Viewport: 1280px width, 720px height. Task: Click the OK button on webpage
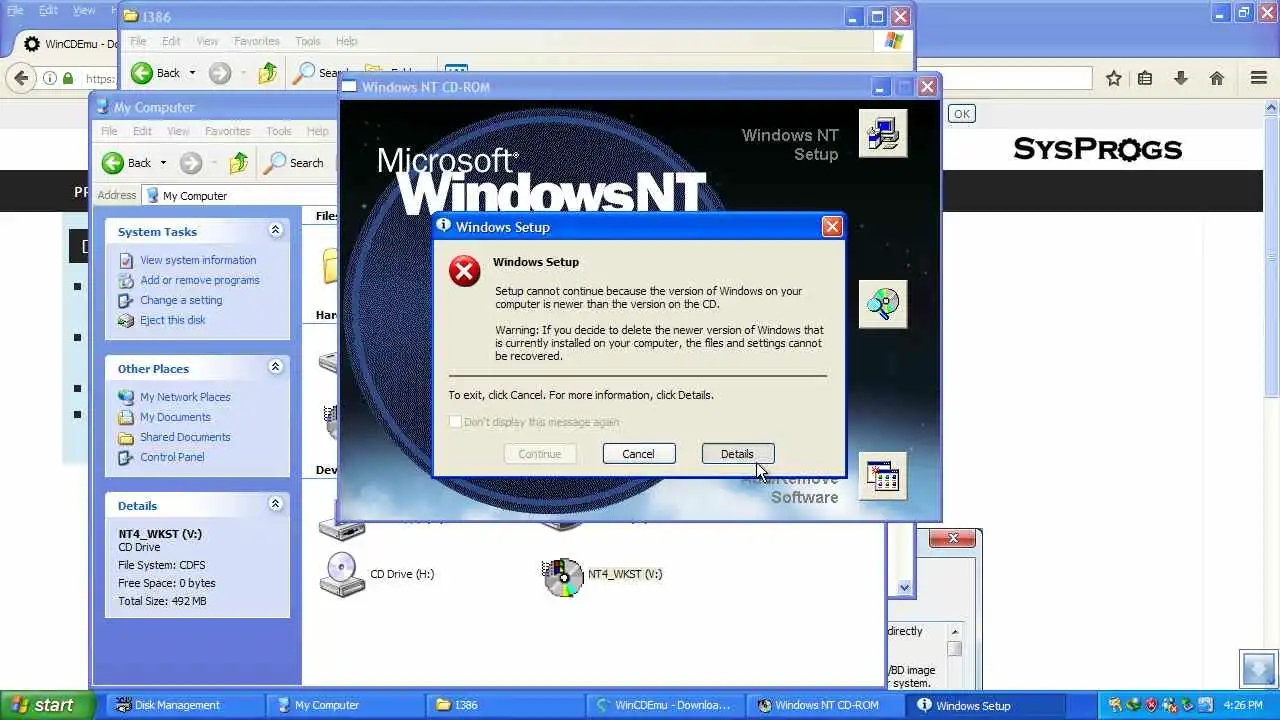tap(961, 114)
